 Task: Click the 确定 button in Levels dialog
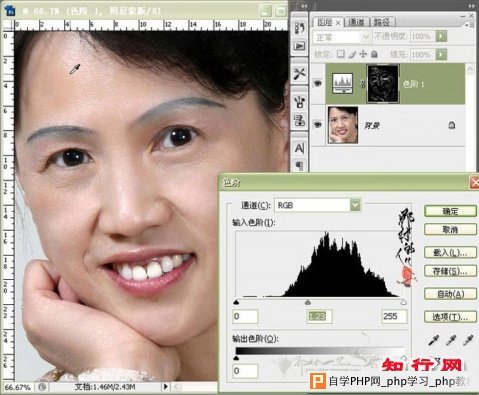pos(450,211)
